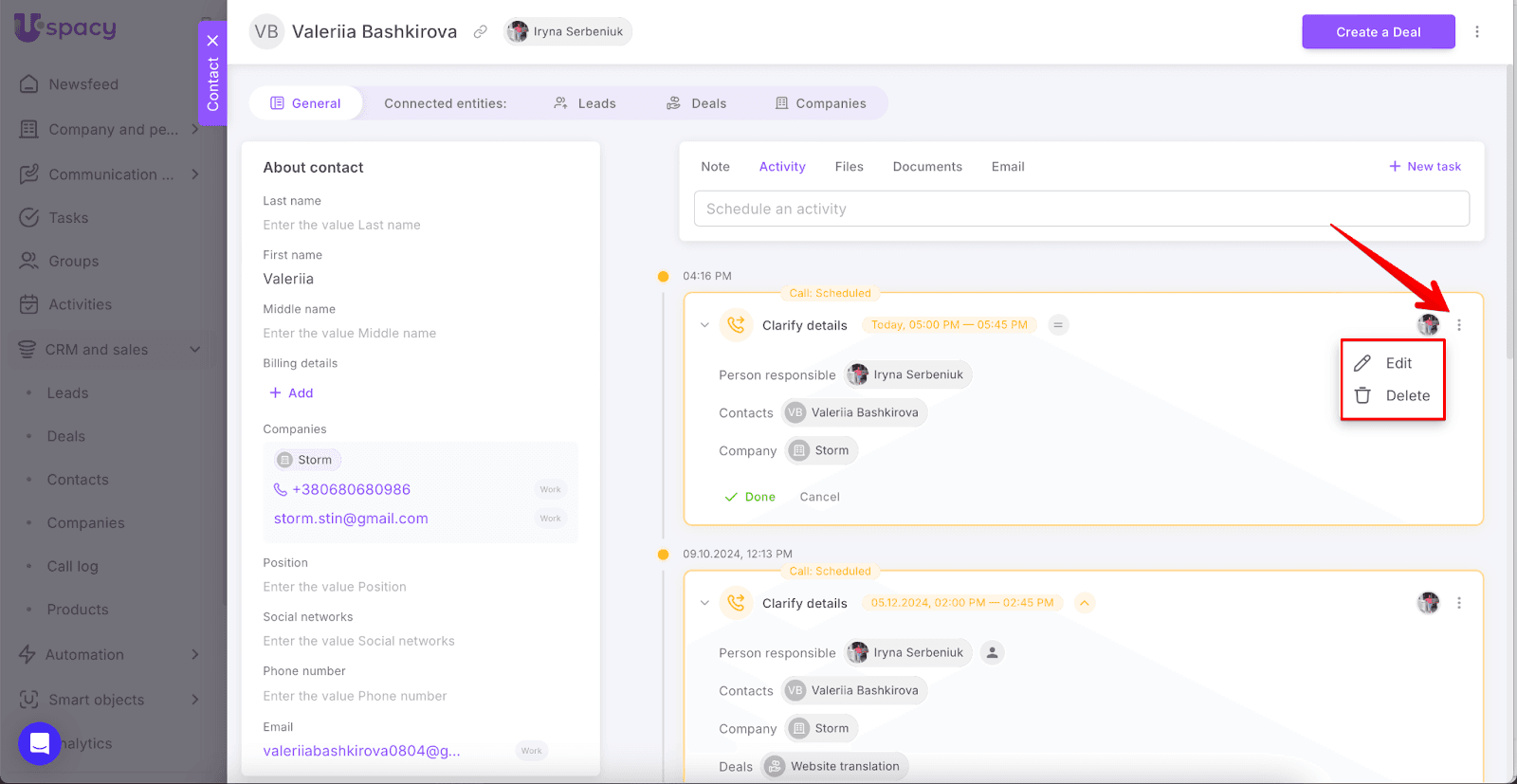Close the Contact side panel
Viewport: 1517px width, 784px height.
point(212,41)
